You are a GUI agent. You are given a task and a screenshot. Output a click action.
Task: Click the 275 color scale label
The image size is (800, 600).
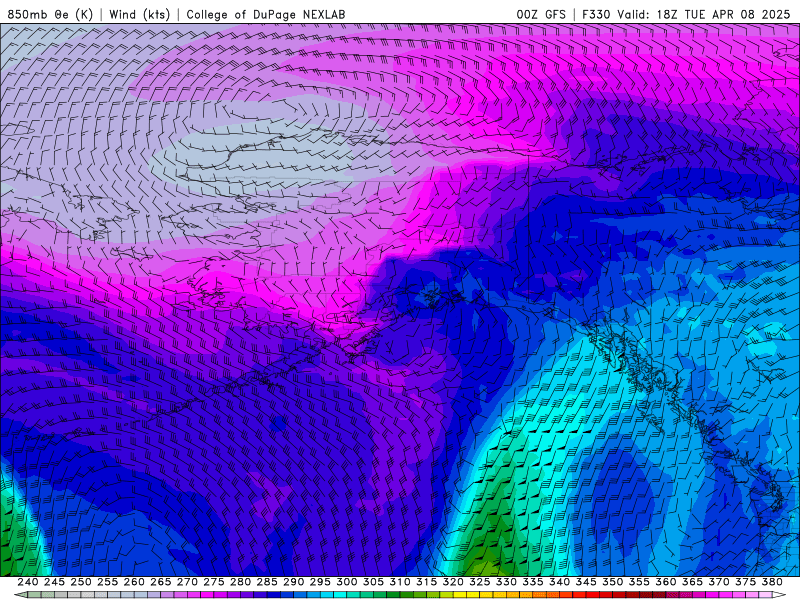(x=214, y=582)
